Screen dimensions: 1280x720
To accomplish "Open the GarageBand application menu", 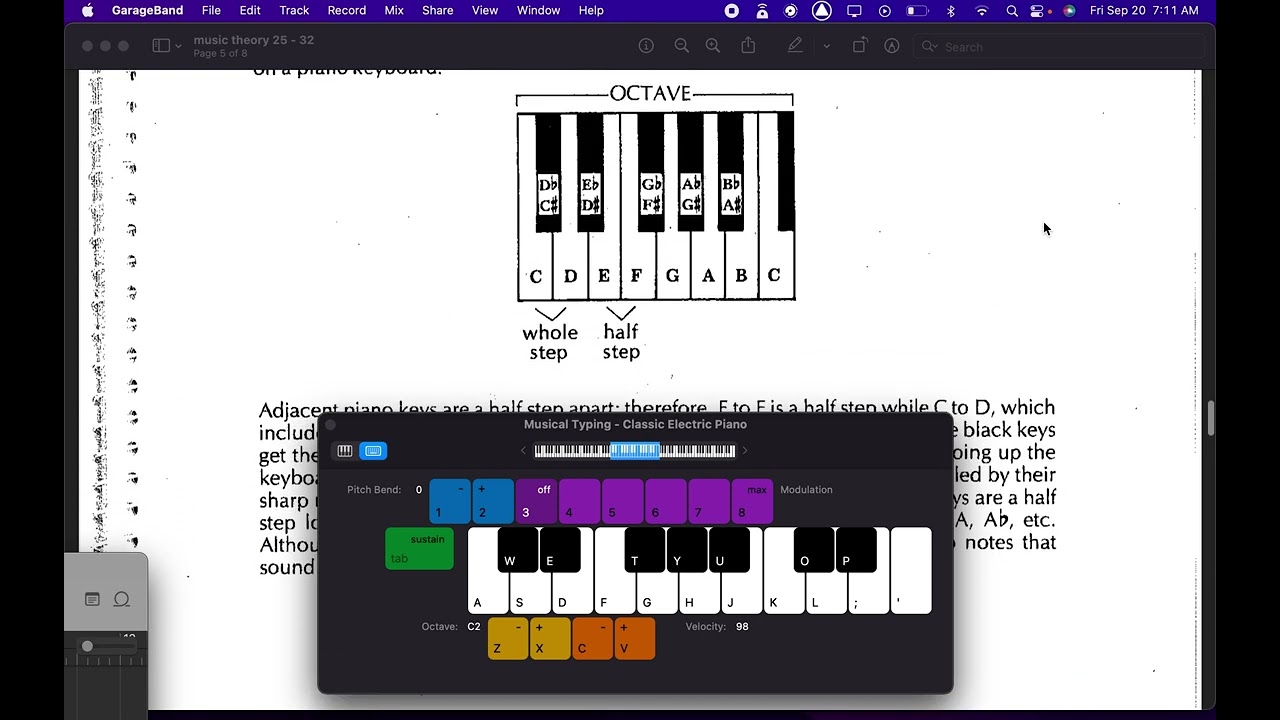I will pyautogui.click(x=146, y=10).
